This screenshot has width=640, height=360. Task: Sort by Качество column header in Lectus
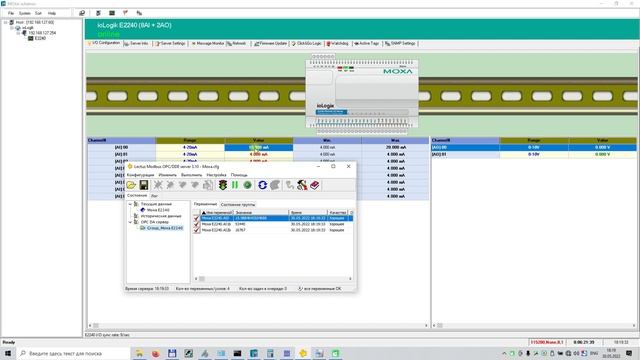point(338,213)
